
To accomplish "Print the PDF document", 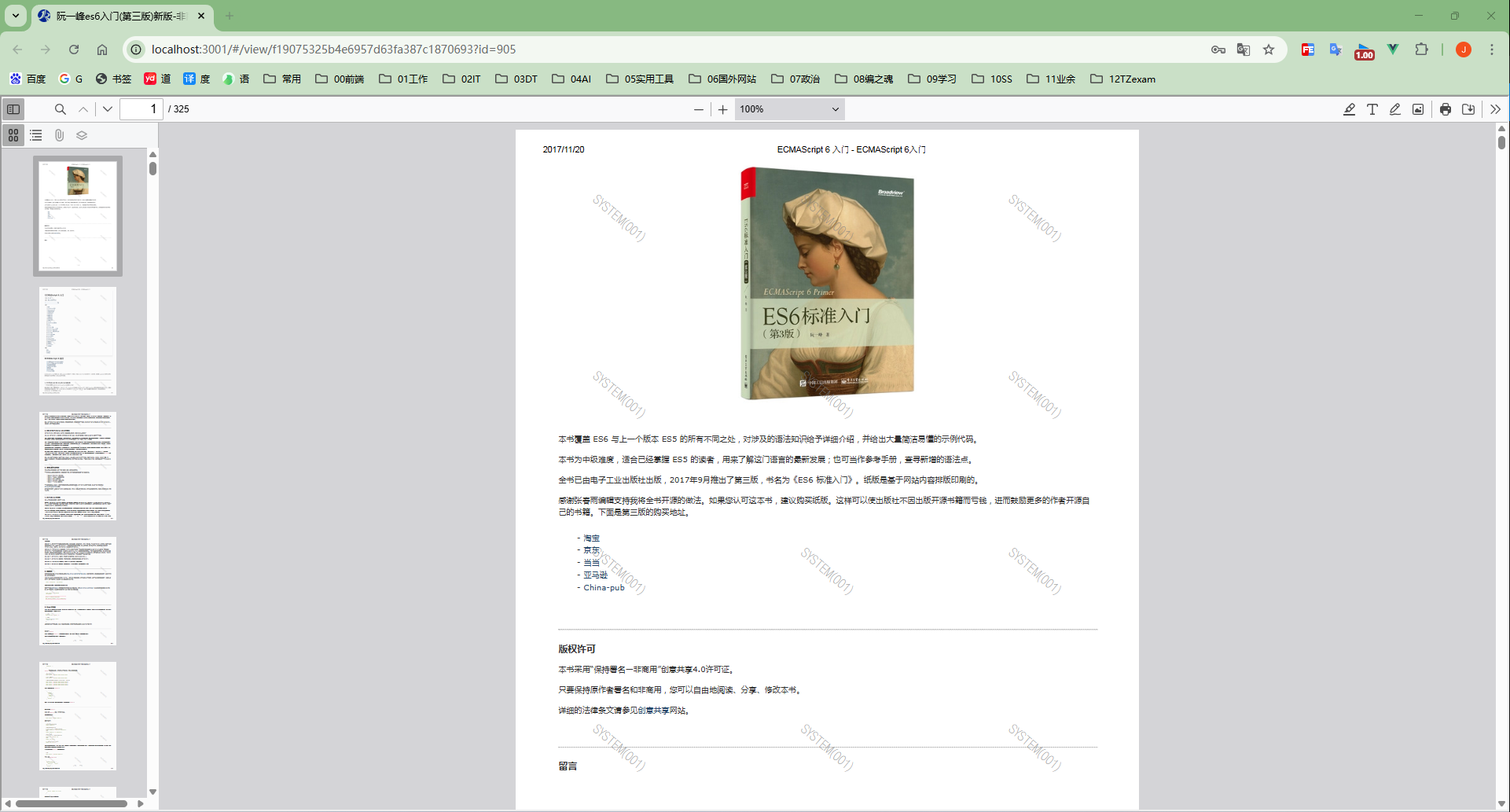I will tap(1445, 109).
